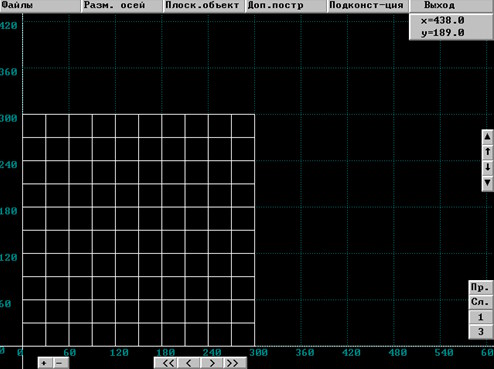Select the button labeled 1

[x=480, y=317]
